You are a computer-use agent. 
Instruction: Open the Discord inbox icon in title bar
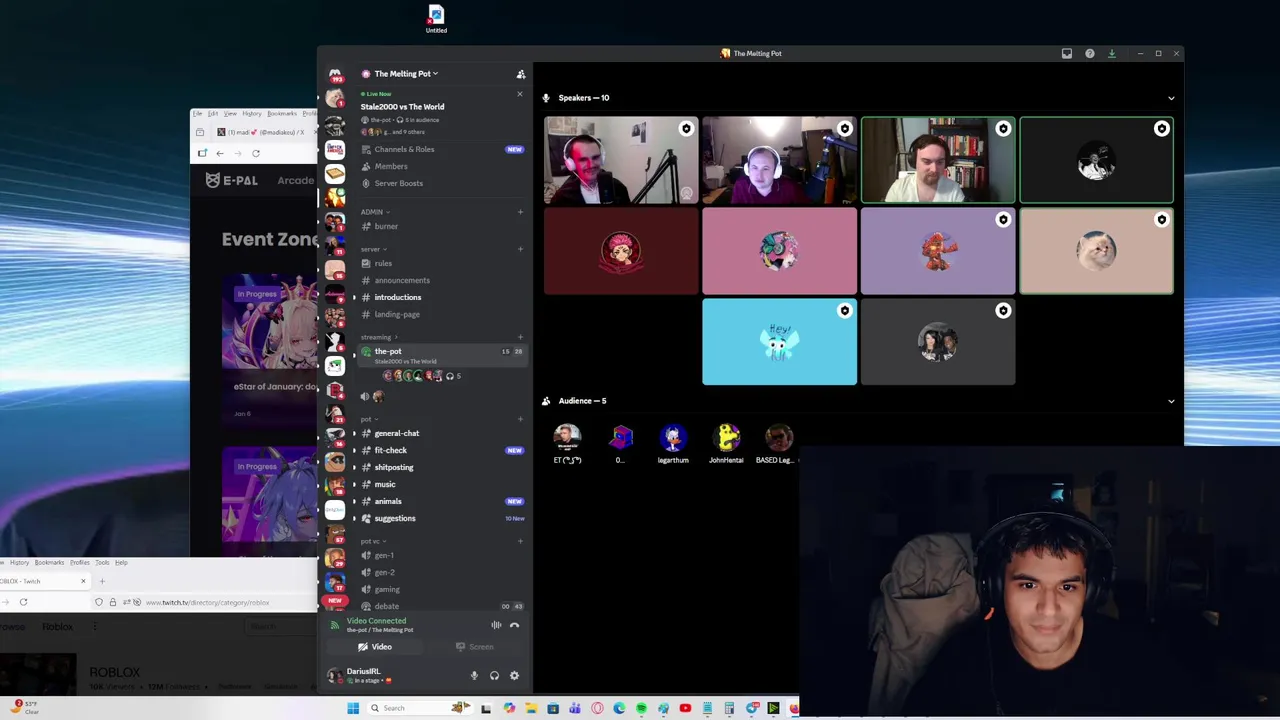click(x=1067, y=54)
